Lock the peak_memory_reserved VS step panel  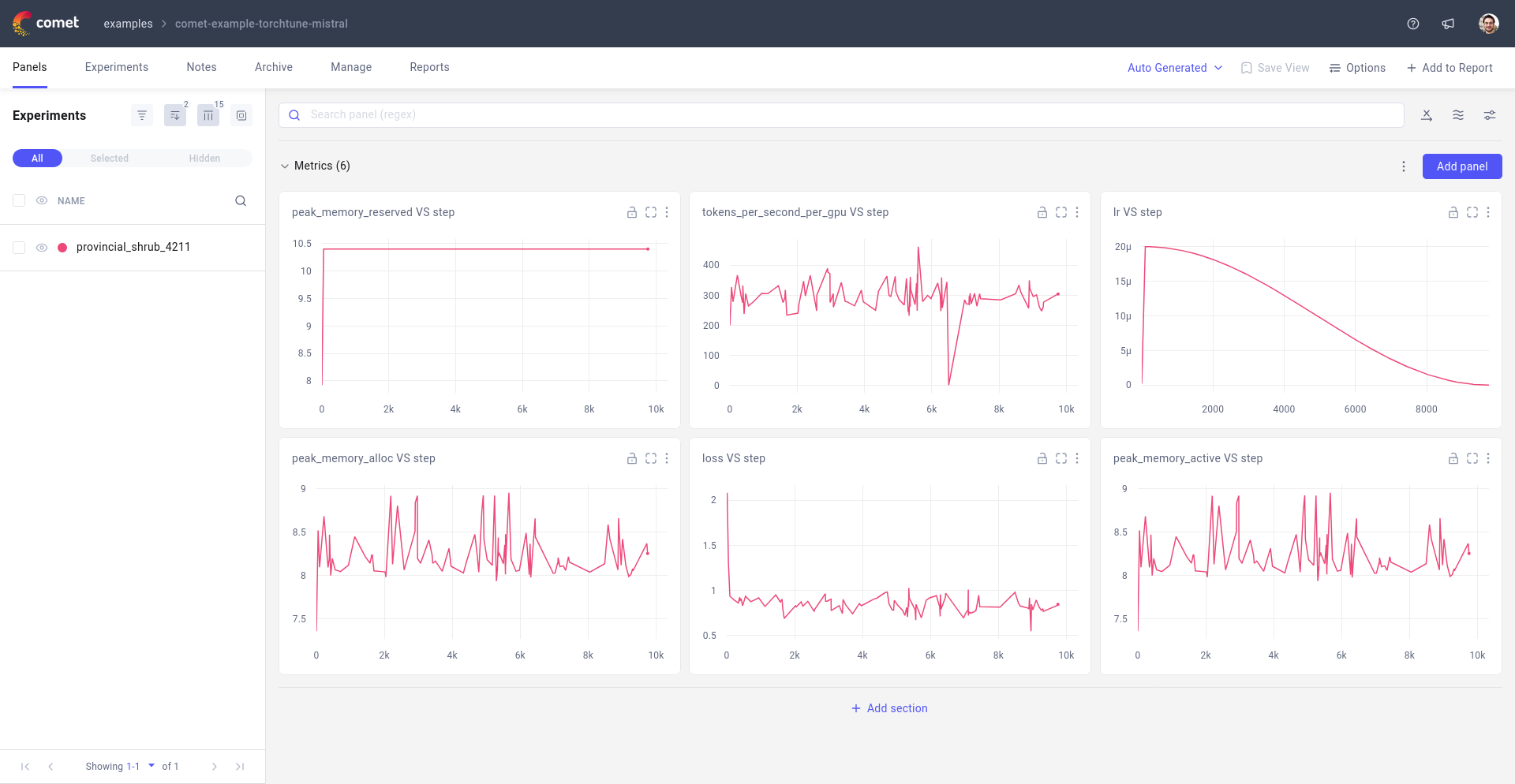pyautogui.click(x=631, y=212)
